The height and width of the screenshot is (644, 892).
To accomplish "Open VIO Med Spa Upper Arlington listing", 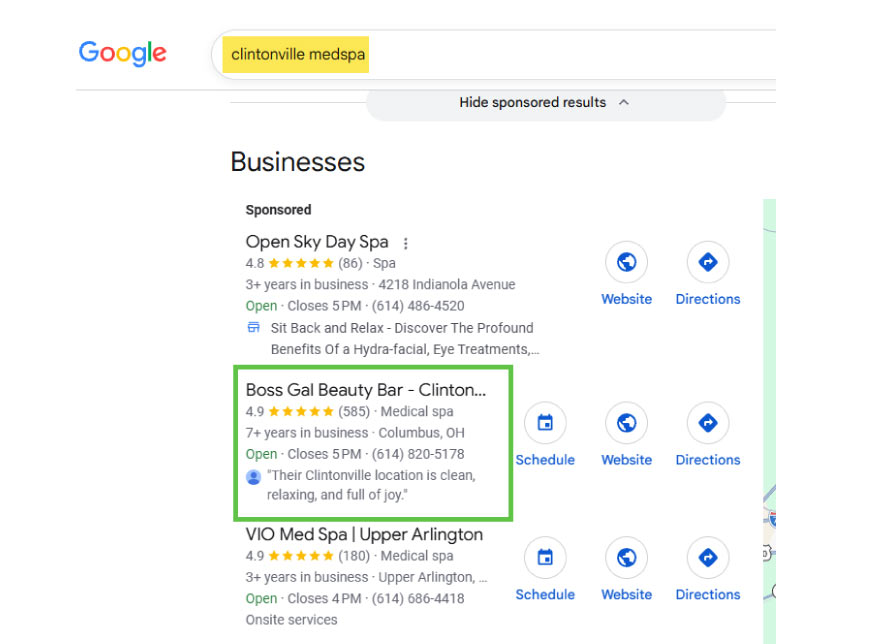I will click(x=364, y=535).
